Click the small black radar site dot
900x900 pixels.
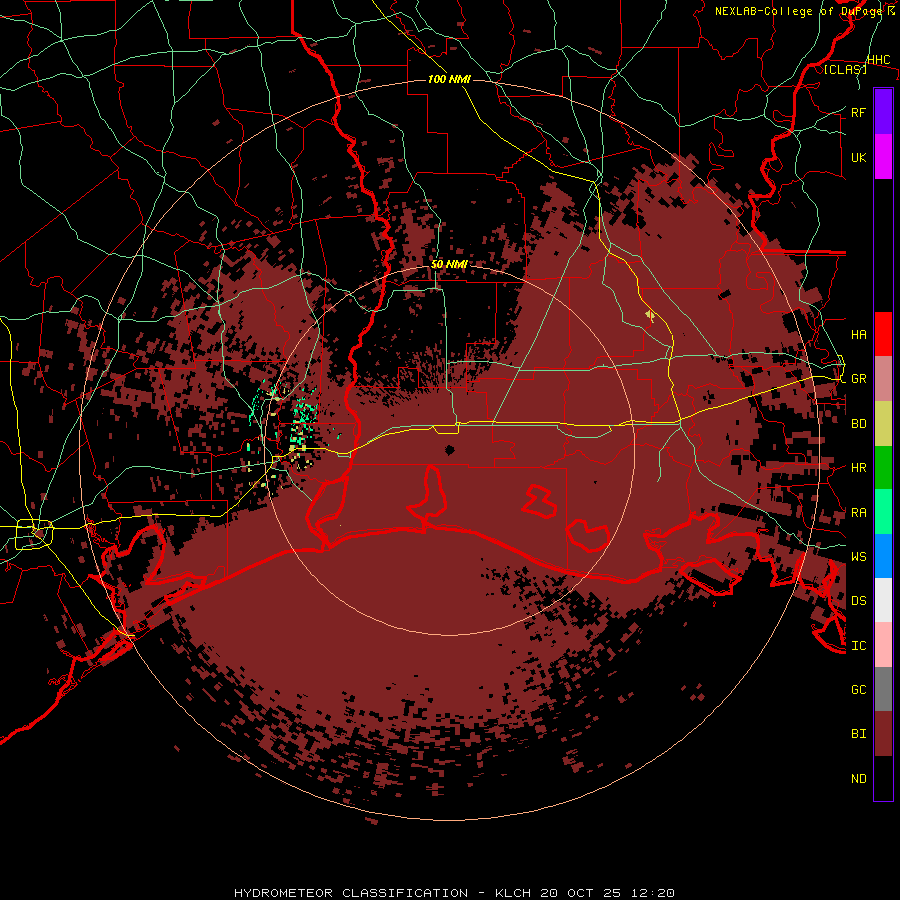pyautogui.click(x=449, y=449)
